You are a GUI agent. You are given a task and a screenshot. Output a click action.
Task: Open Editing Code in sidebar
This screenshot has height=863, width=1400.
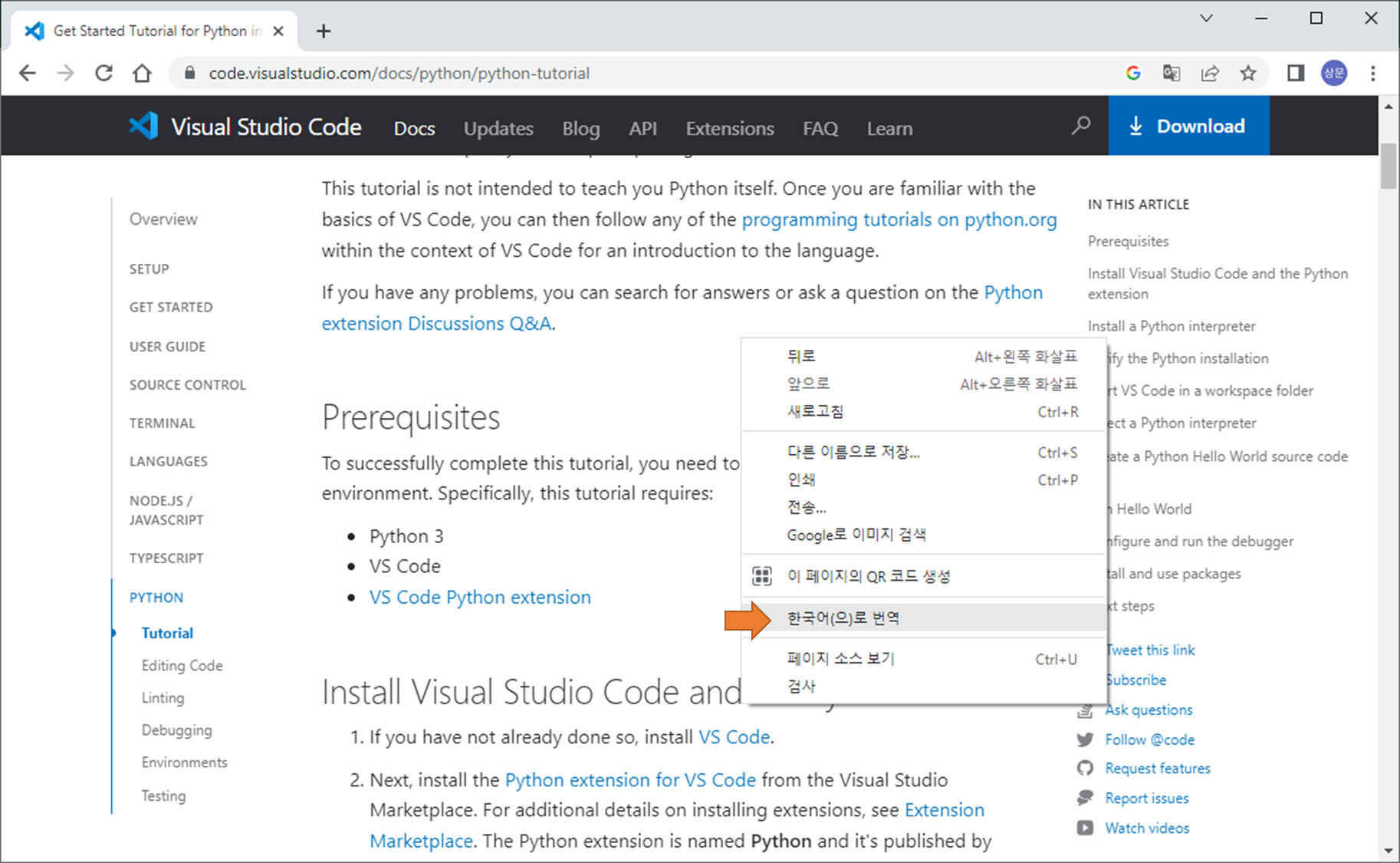click(x=182, y=665)
